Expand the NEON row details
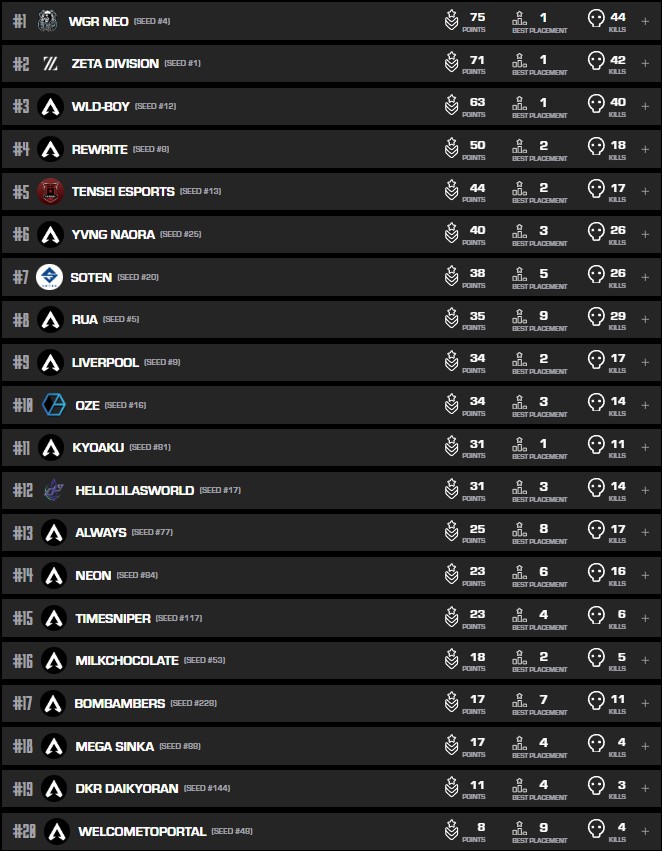662x851 pixels. [x=645, y=574]
